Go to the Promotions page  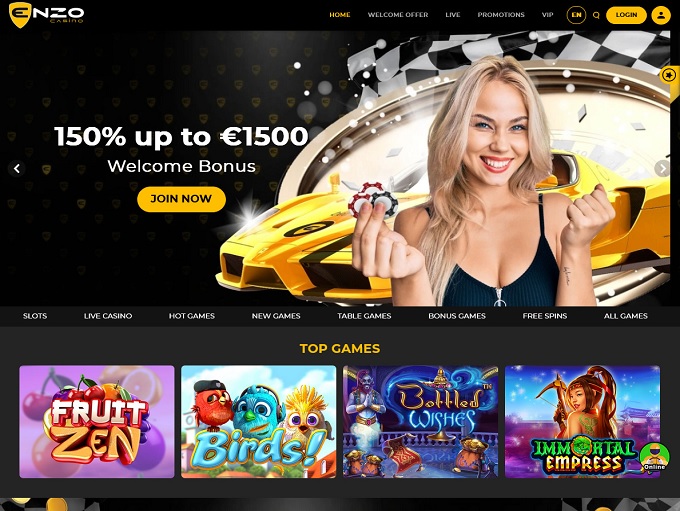501,15
